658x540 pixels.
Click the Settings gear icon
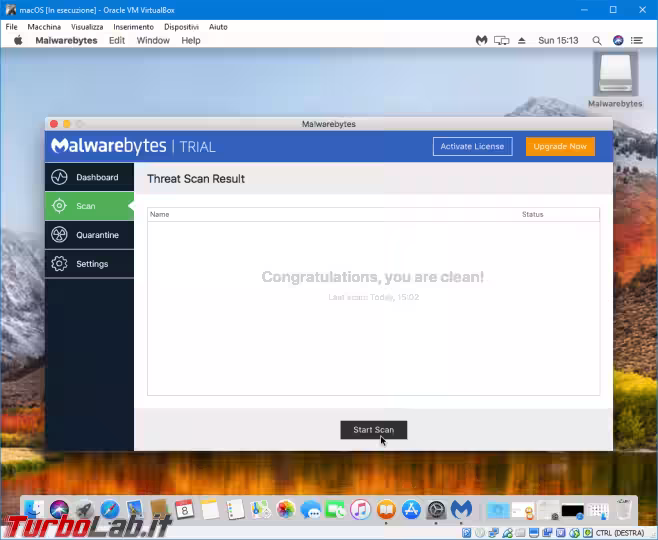(x=59, y=264)
